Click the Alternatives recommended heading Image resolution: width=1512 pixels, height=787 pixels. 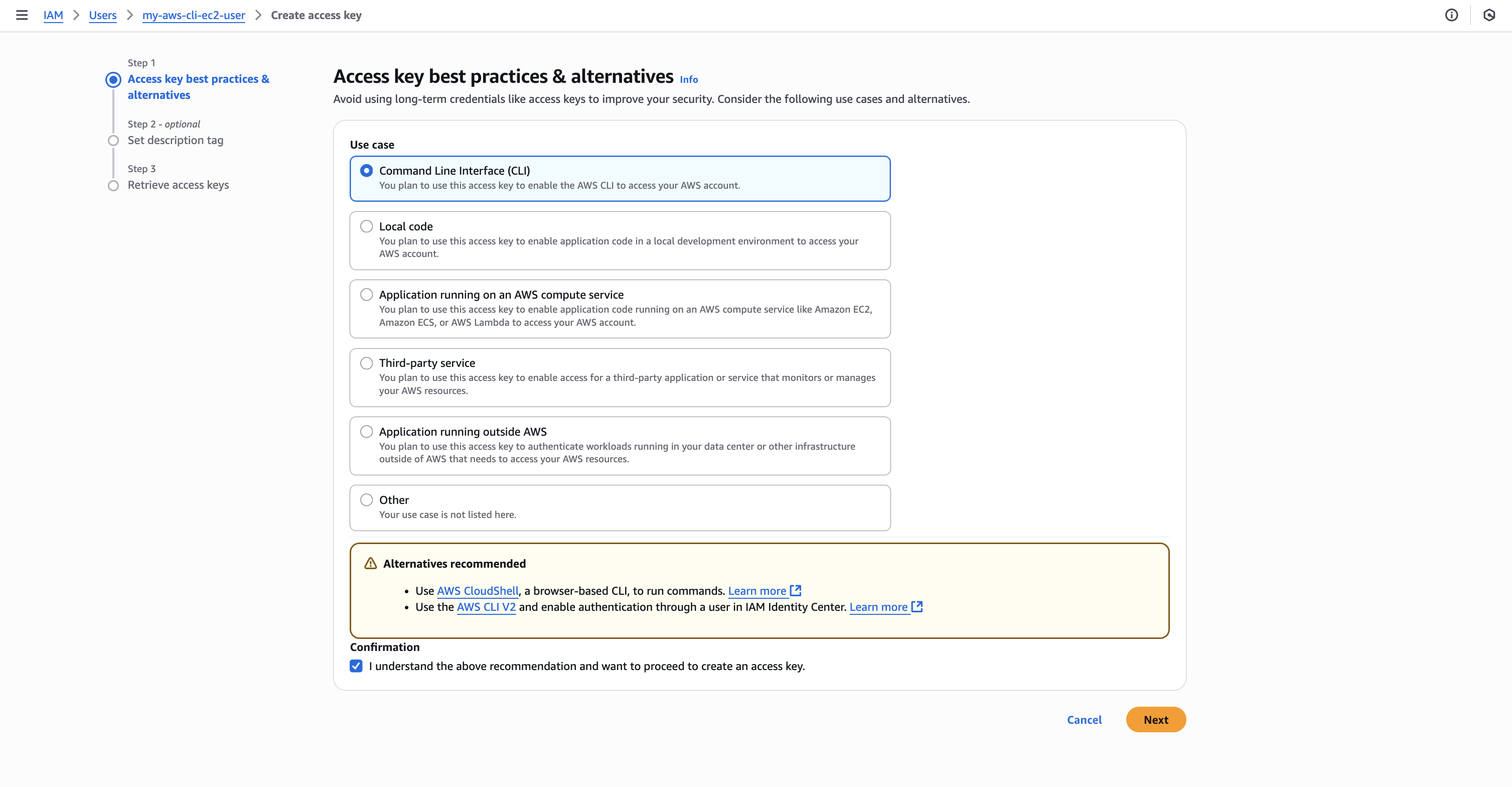[x=455, y=564]
